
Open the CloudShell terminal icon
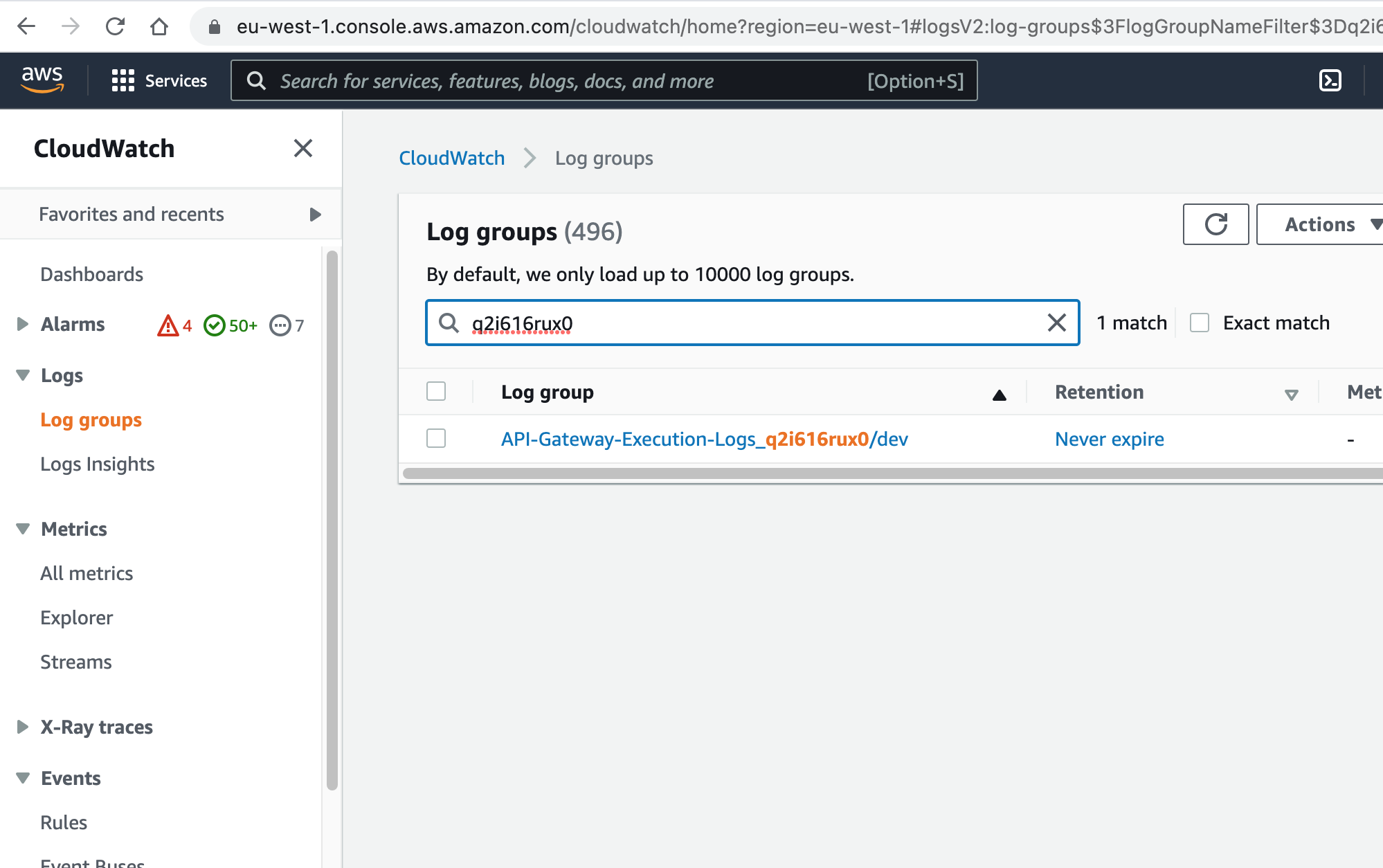coord(1330,80)
